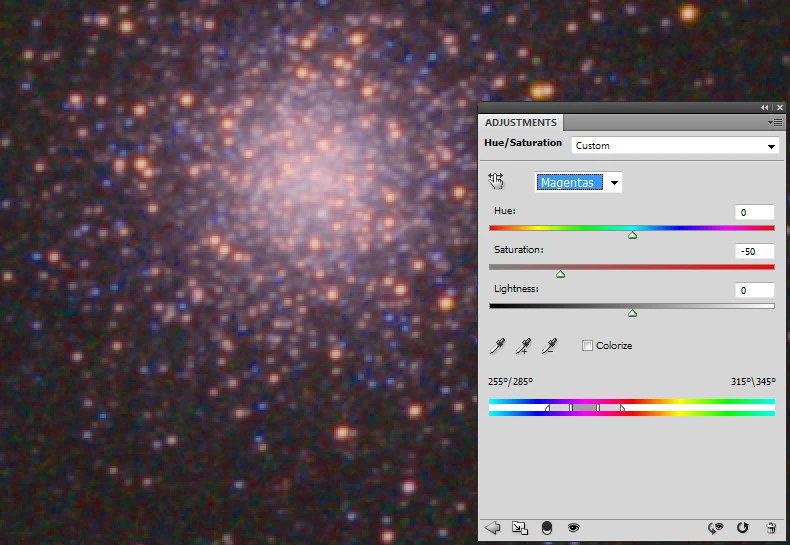
Task: Open the Adjustments panel flyout menu
Action: [x=775, y=122]
